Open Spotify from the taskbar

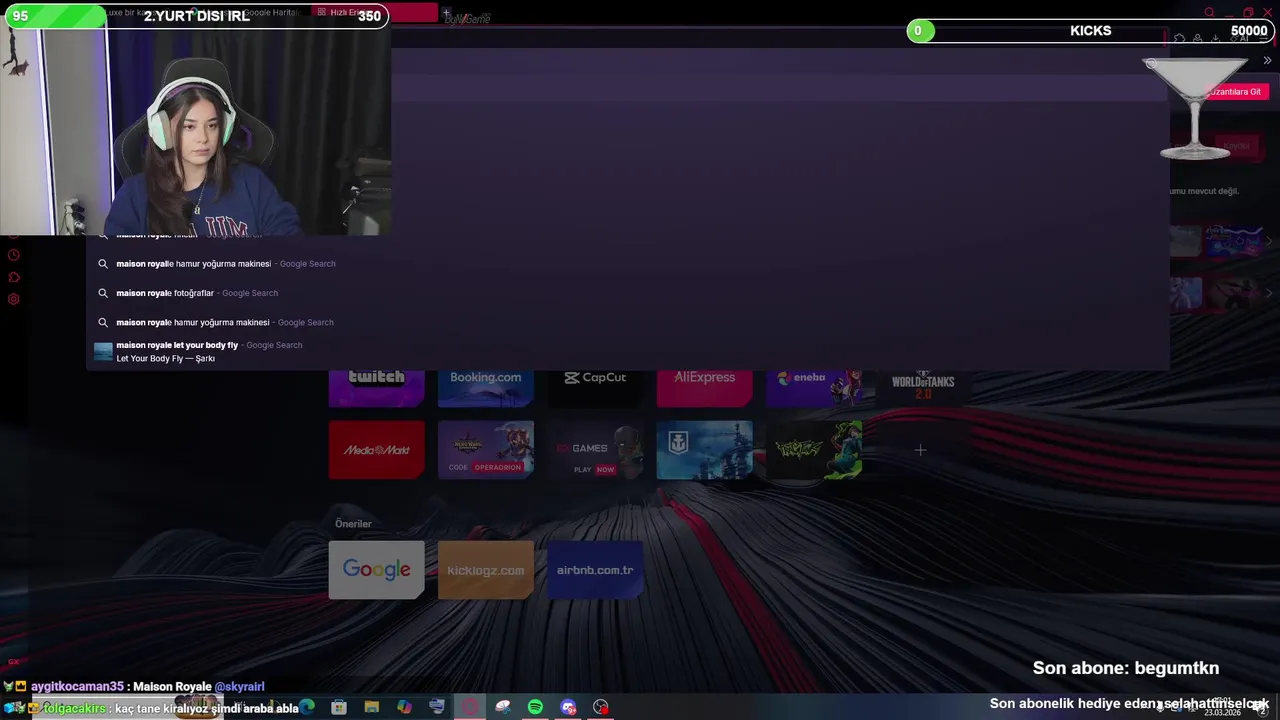click(x=535, y=707)
